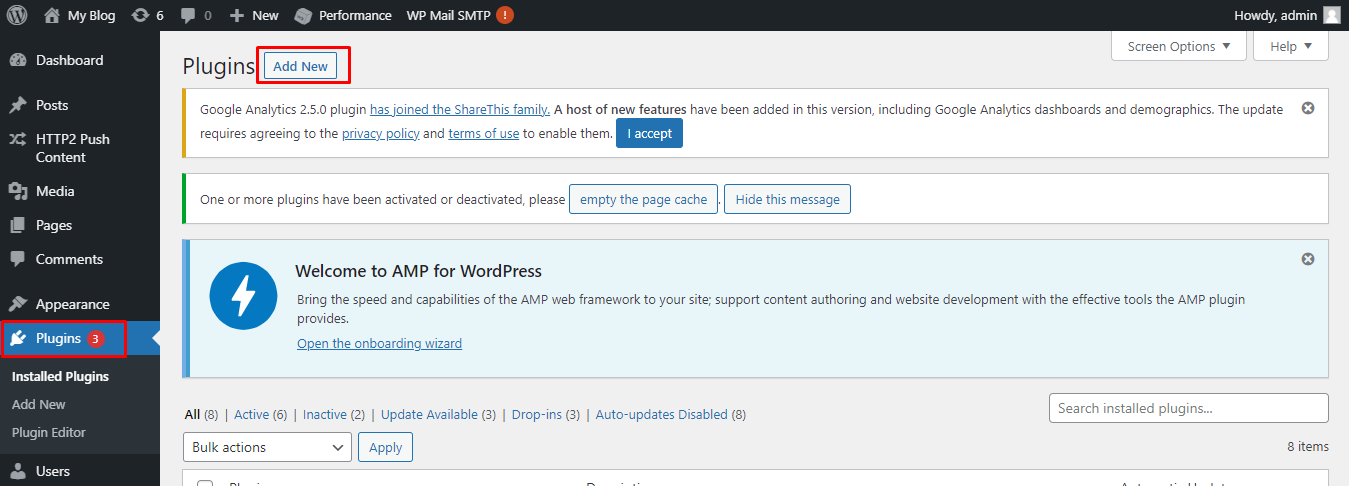Filter by Drop-ins (3)
The width and height of the screenshot is (1349, 486).
coord(545,415)
